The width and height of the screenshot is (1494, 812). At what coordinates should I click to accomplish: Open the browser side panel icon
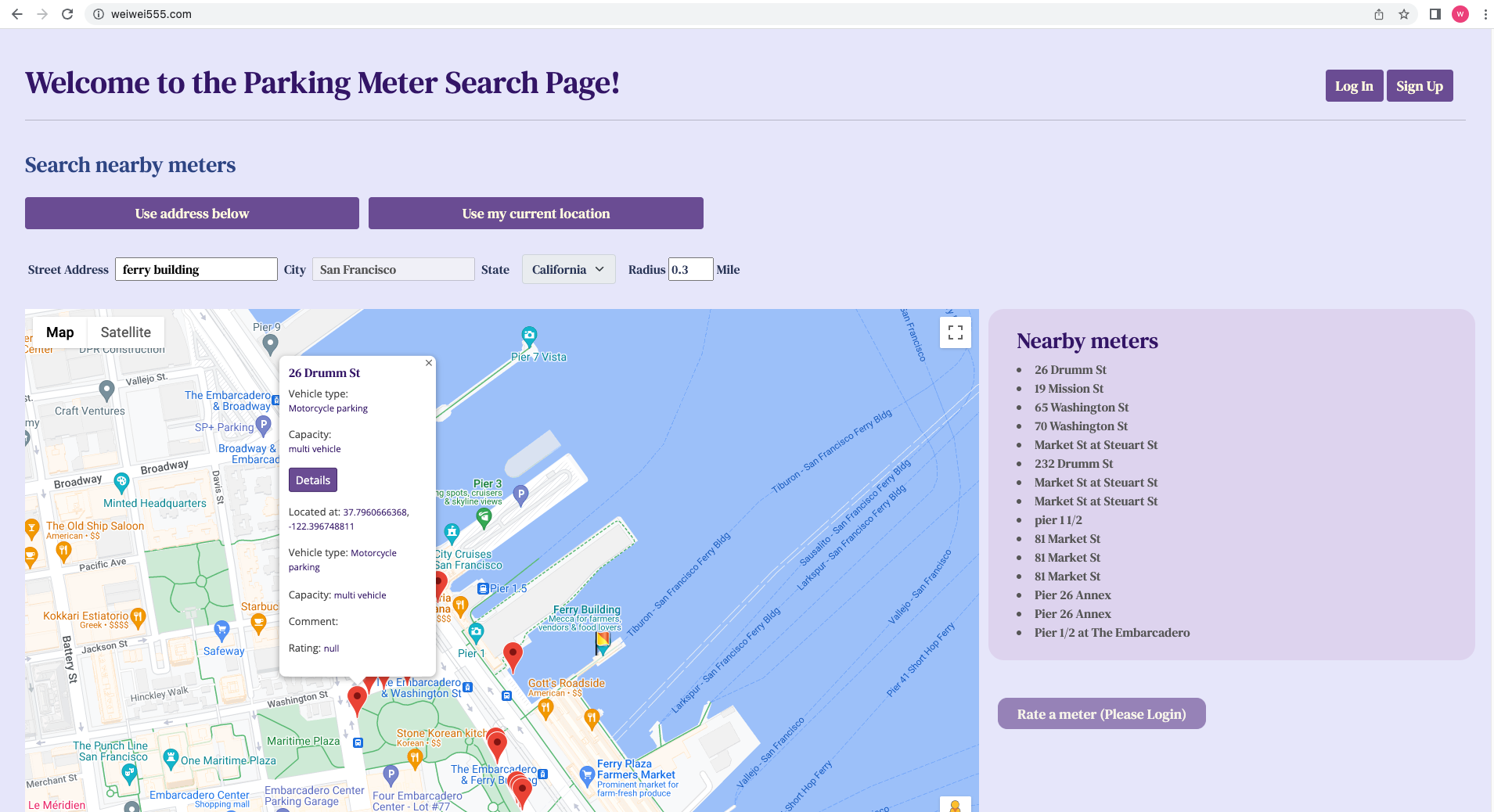[x=1435, y=14]
